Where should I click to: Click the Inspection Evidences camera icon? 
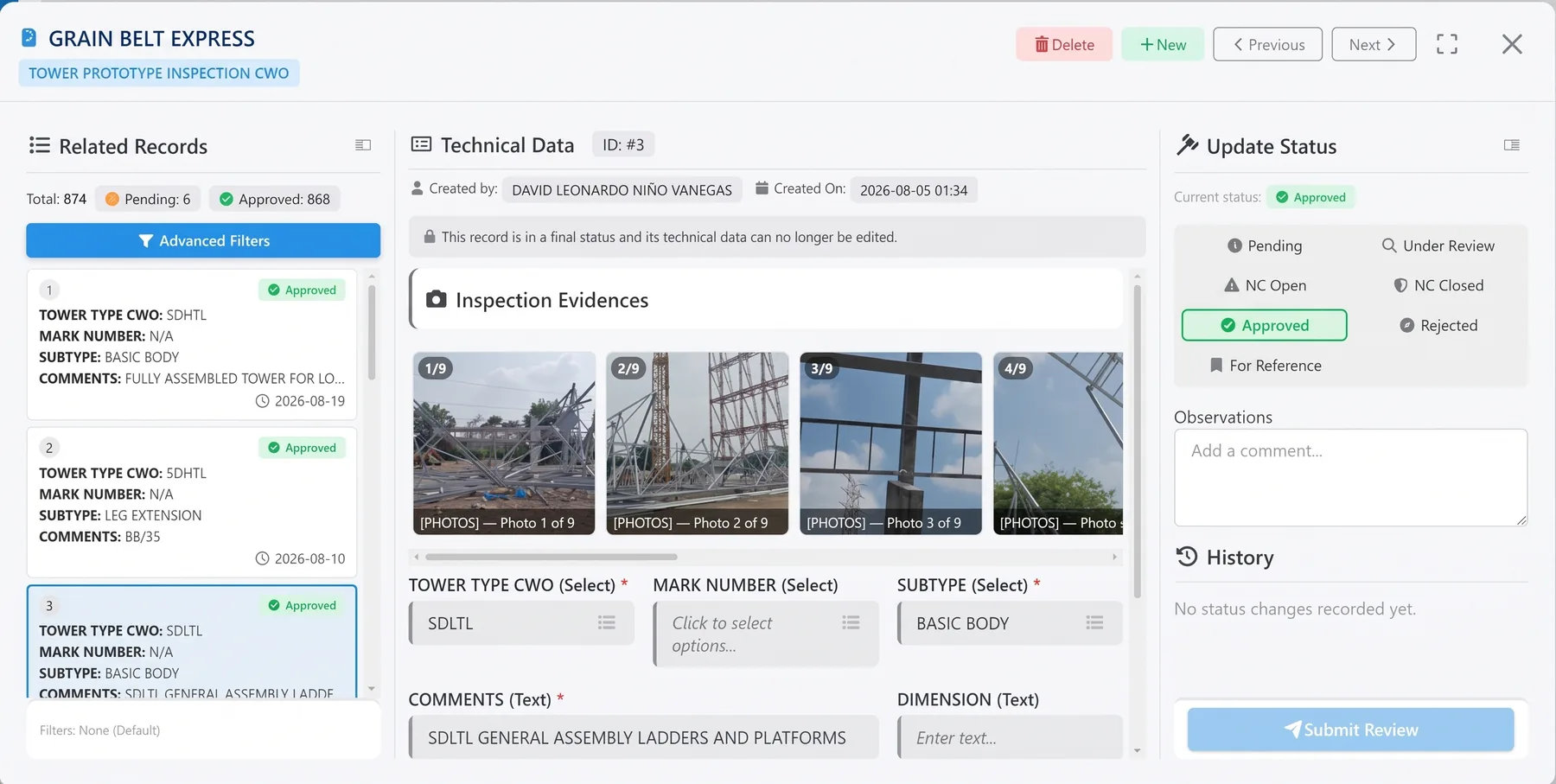(x=437, y=299)
